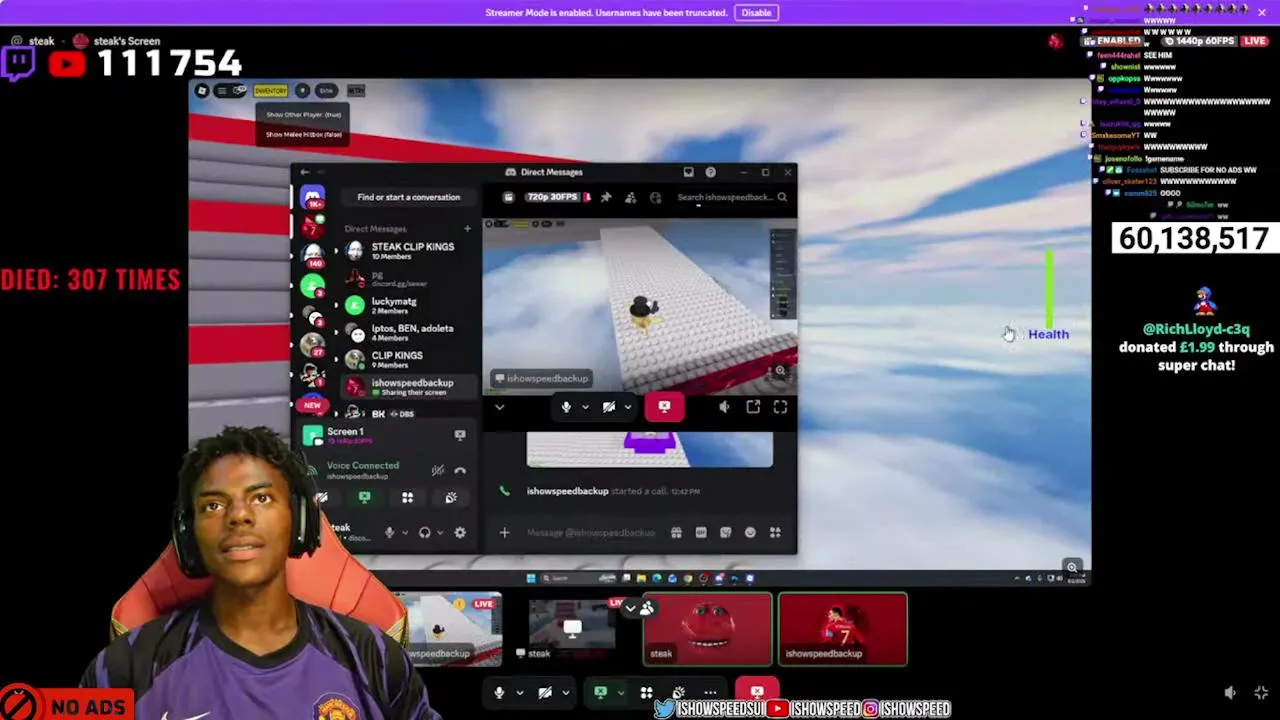
Task: Mute microphone in the bottom call bar
Action: click(x=499, y=692)
